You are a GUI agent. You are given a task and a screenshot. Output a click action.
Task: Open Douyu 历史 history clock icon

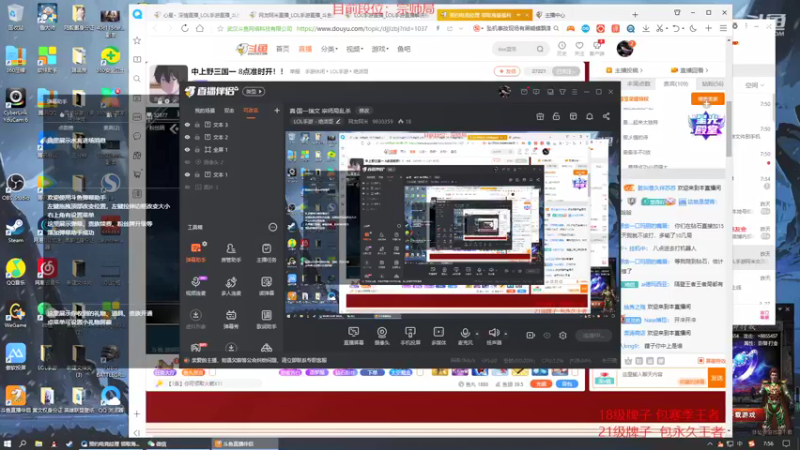coord(562,48)
